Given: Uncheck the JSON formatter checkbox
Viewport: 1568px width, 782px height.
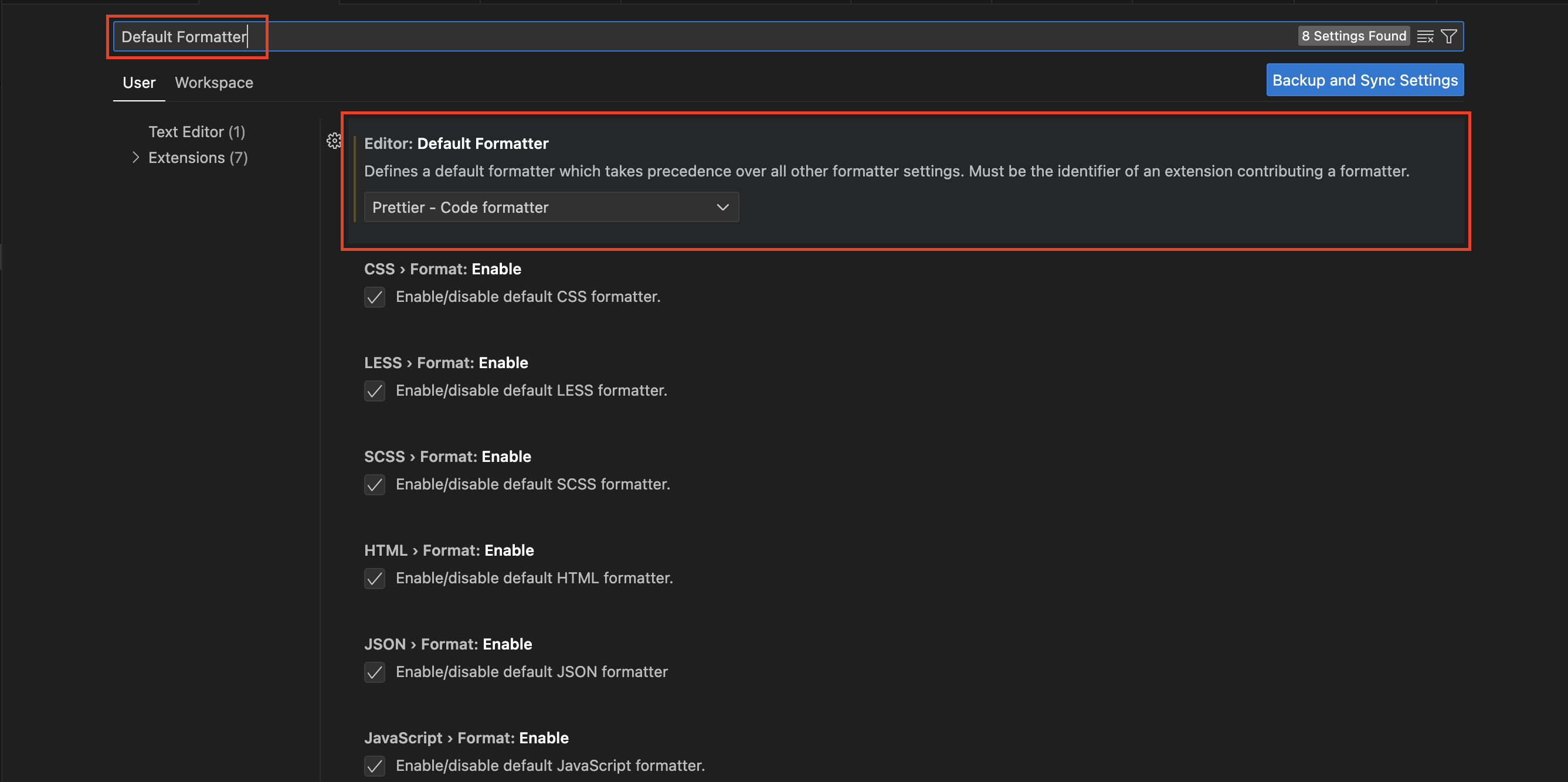Looking at the screenshot, I should pyautogui.click(x=374, y=672).
